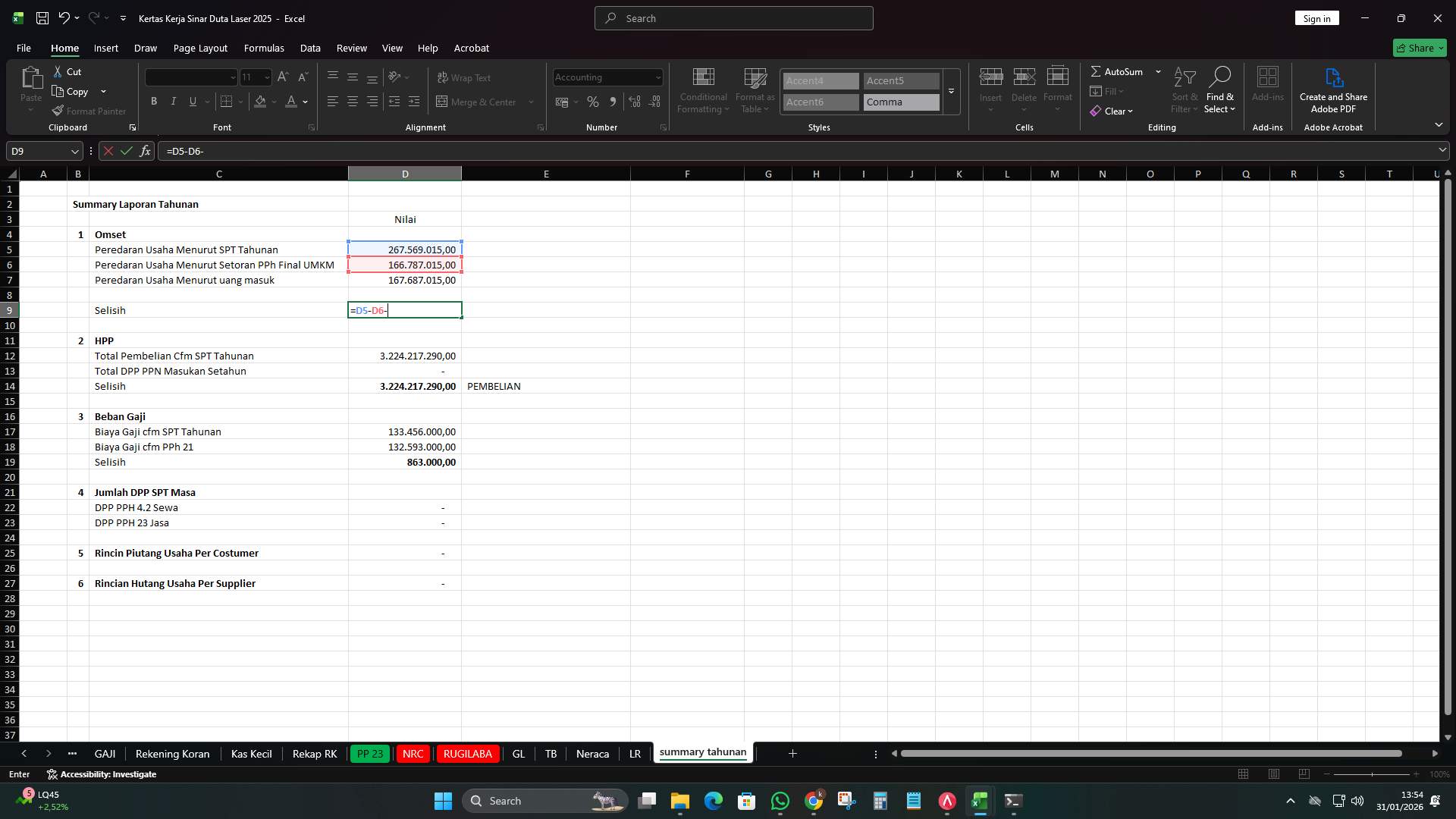Expand the Fill Color dropdown arrow
The height and width of the screenshot is (819, 1456).
tap(275, 102)
